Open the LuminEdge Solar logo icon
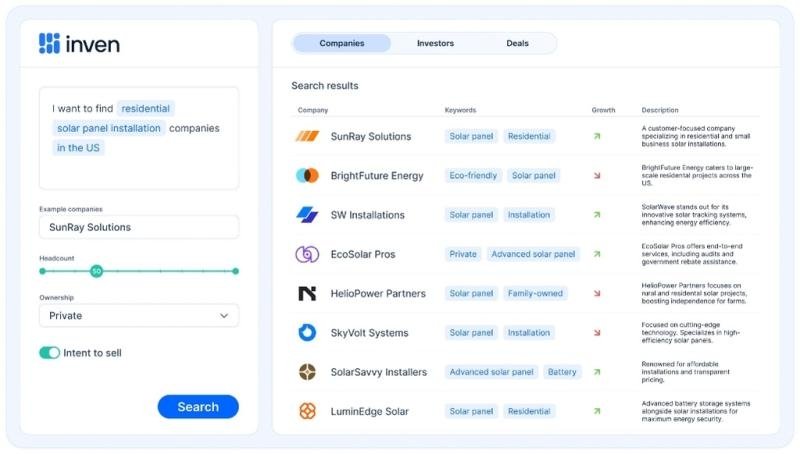800x454 pixels. [x=307, y=411]
